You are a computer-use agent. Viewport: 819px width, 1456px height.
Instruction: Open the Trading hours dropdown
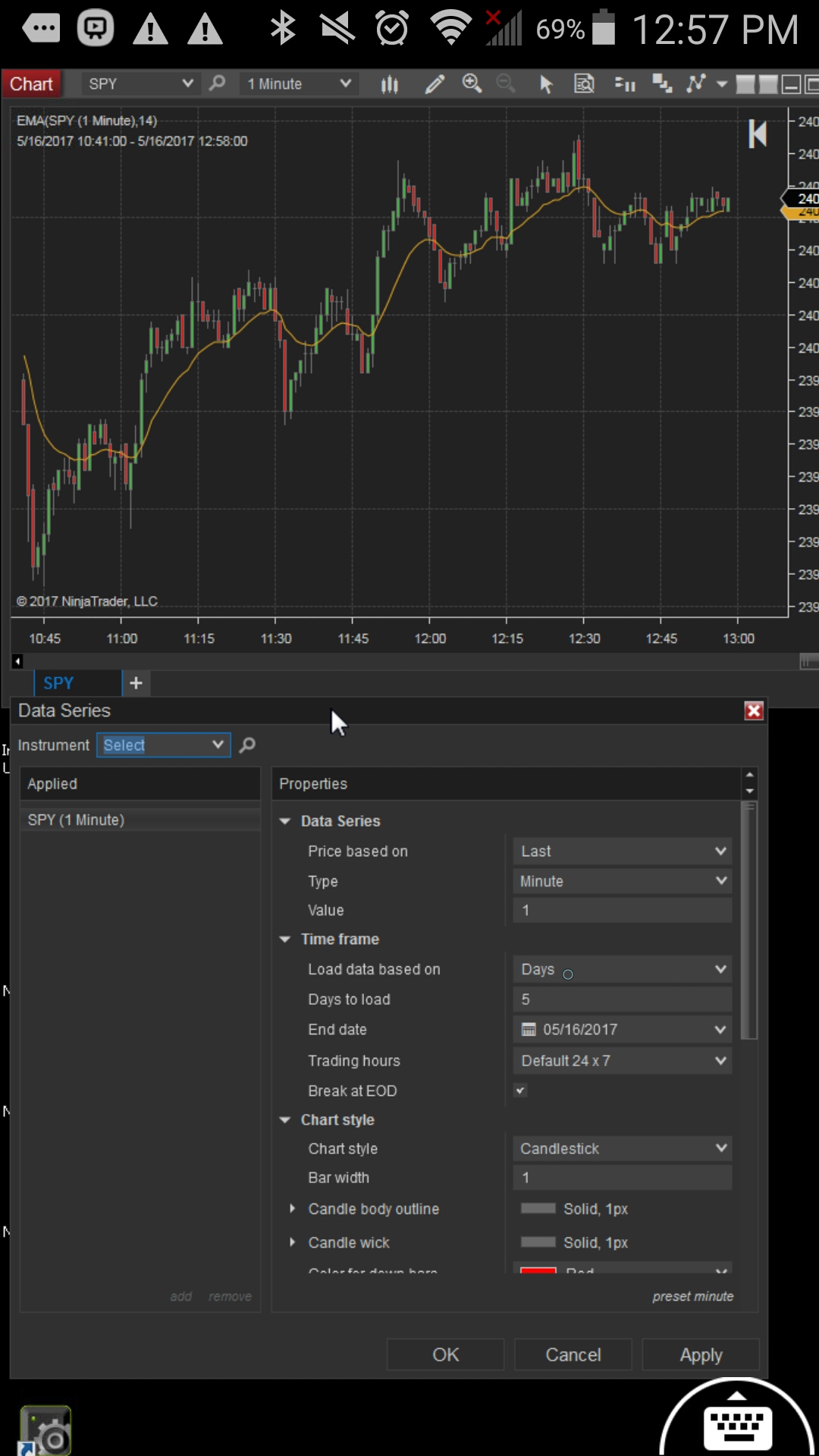click(x=623, y=1060)
